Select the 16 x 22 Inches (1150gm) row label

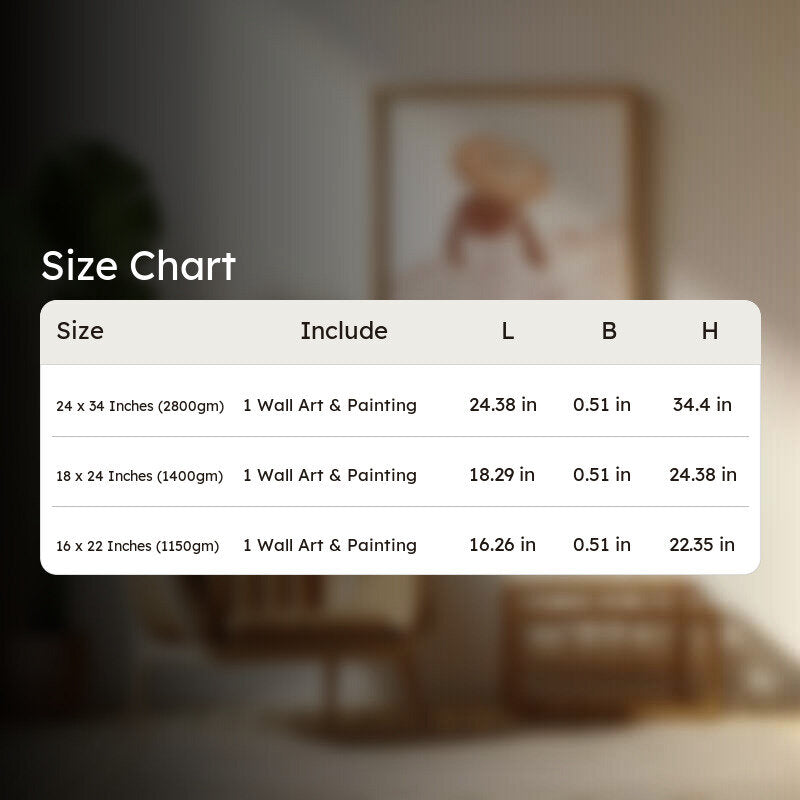click(138, 546)
